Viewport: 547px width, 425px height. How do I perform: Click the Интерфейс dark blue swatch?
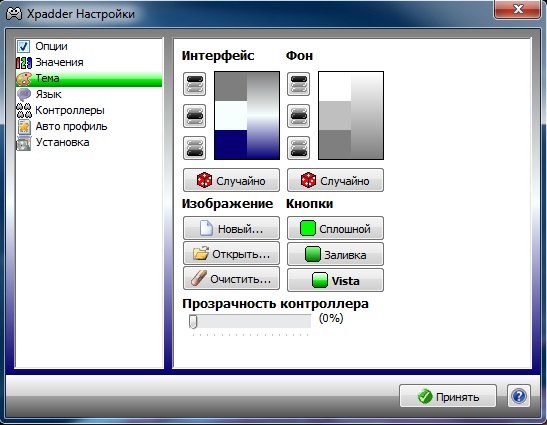pyautogui.click(x=231, y=144)
